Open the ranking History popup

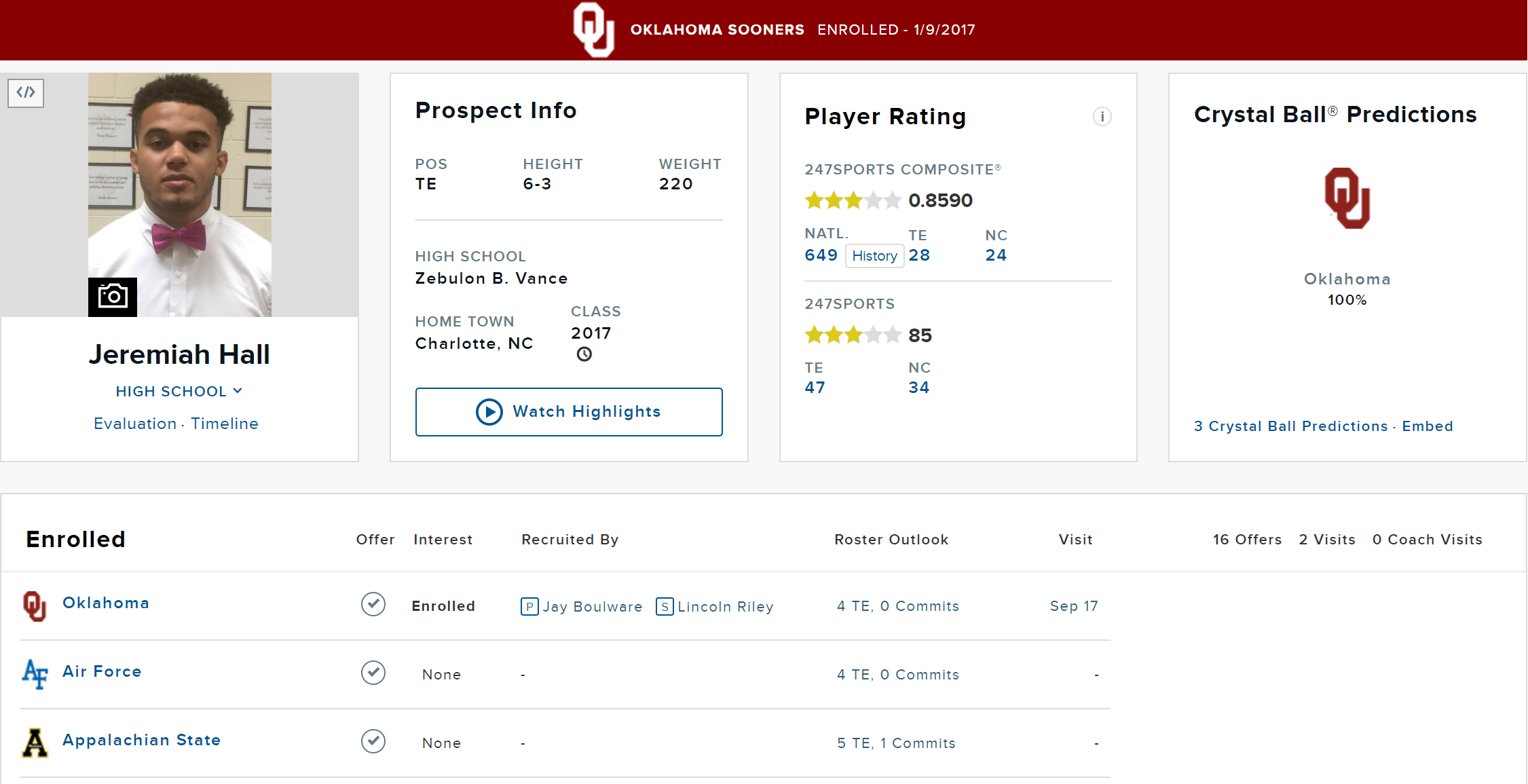[874, 256]
